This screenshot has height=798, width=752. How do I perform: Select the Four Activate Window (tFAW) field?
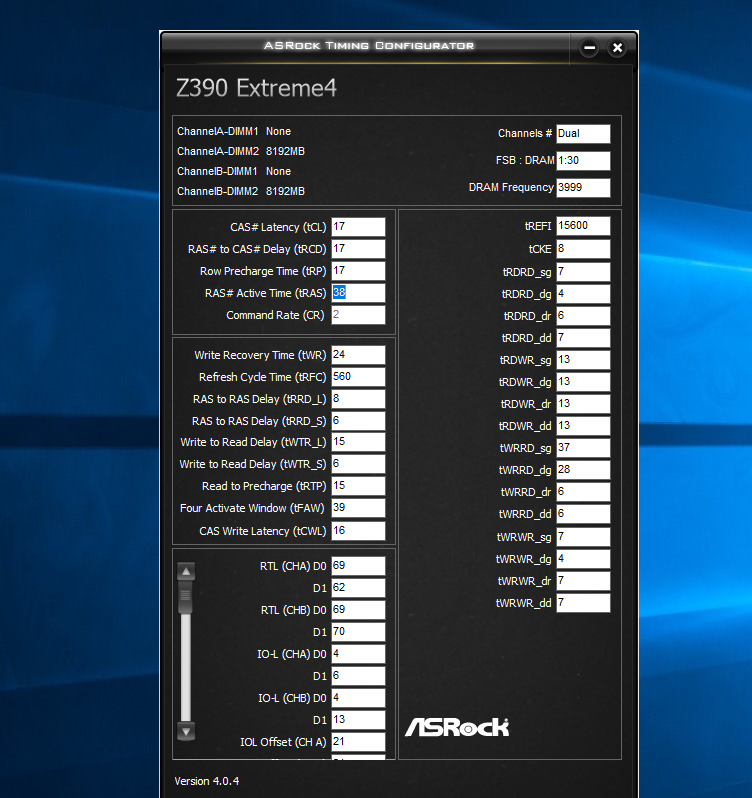coord(358,507)
